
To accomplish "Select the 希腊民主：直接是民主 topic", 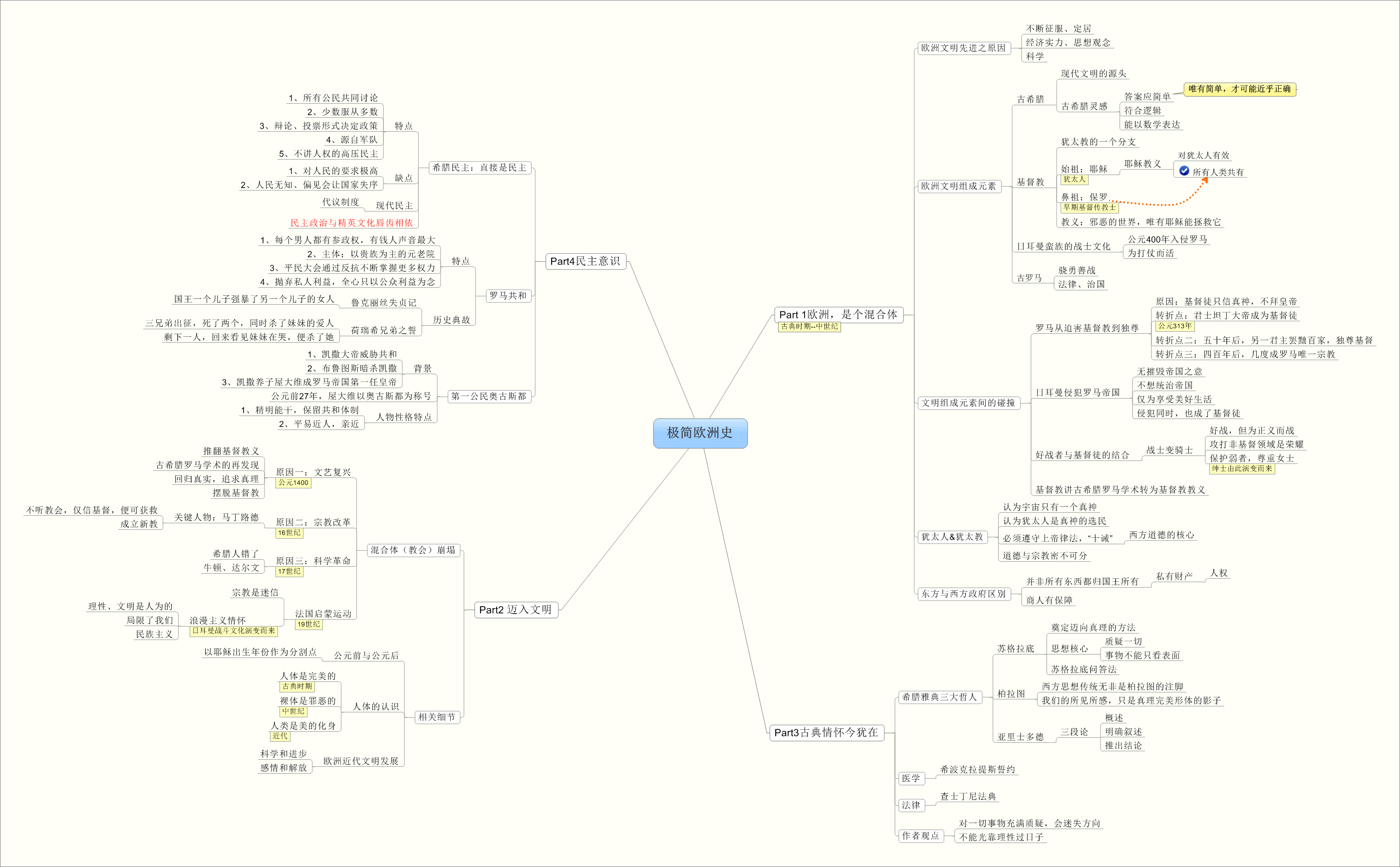I will [x=480, y=168].
